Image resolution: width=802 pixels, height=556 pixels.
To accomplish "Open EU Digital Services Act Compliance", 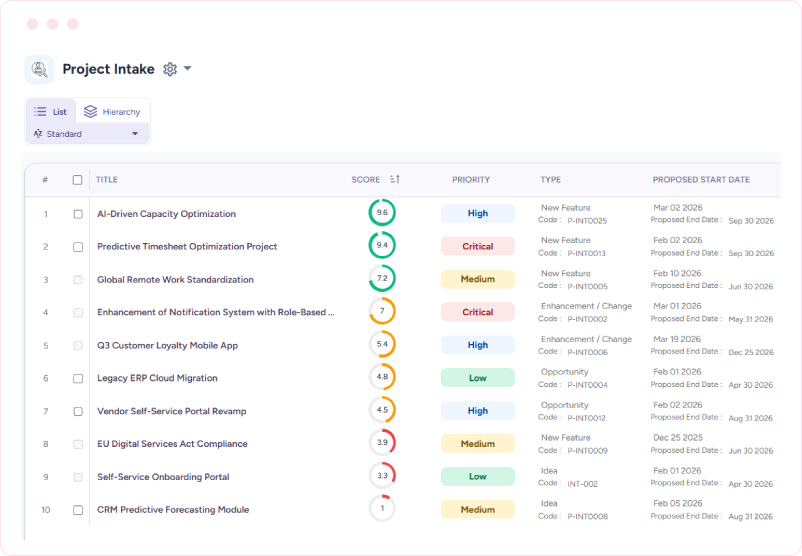I will tap(172, 444).
